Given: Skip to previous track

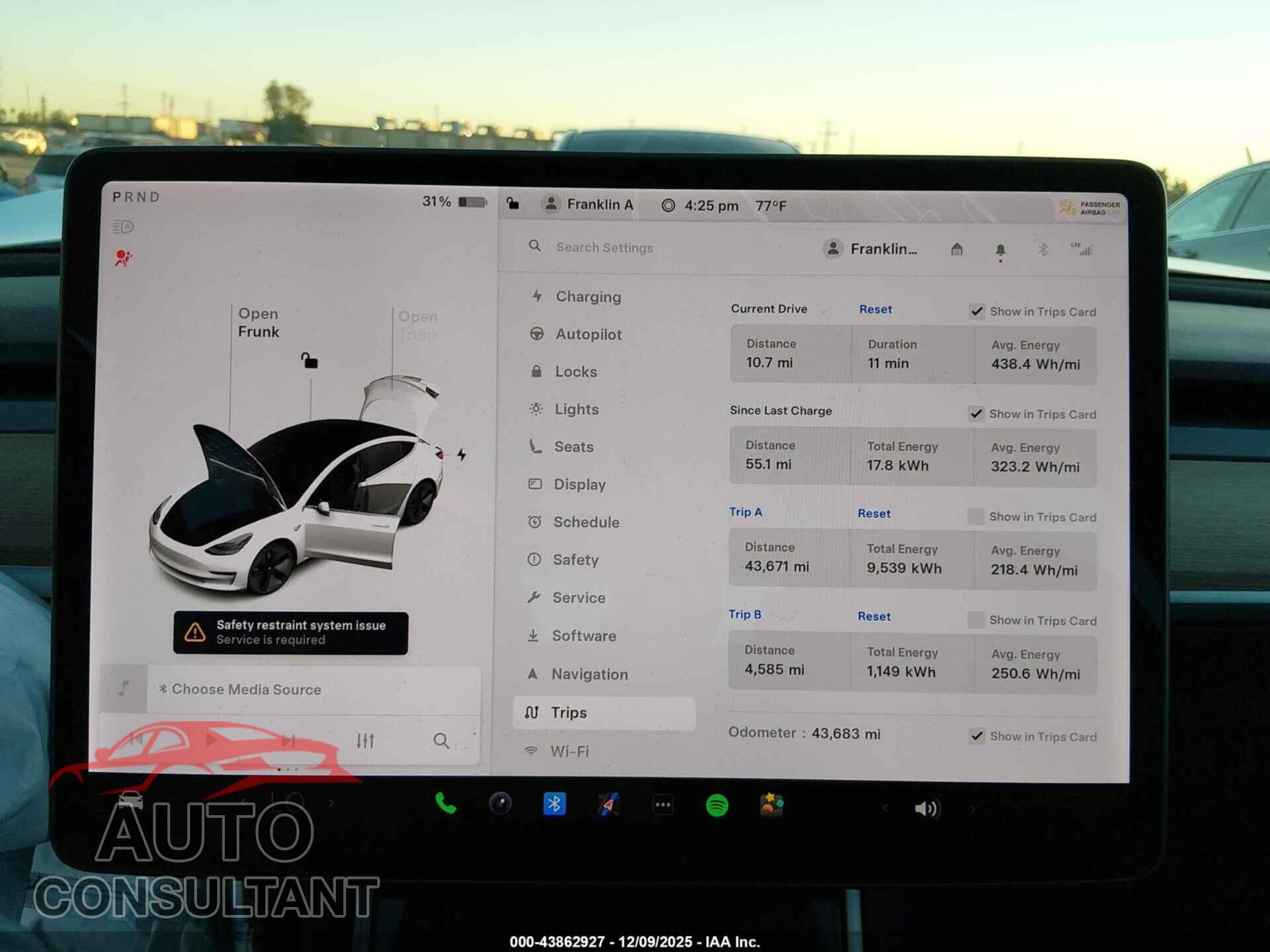Looking at the screenshot, I should click(x=136, y=739).
